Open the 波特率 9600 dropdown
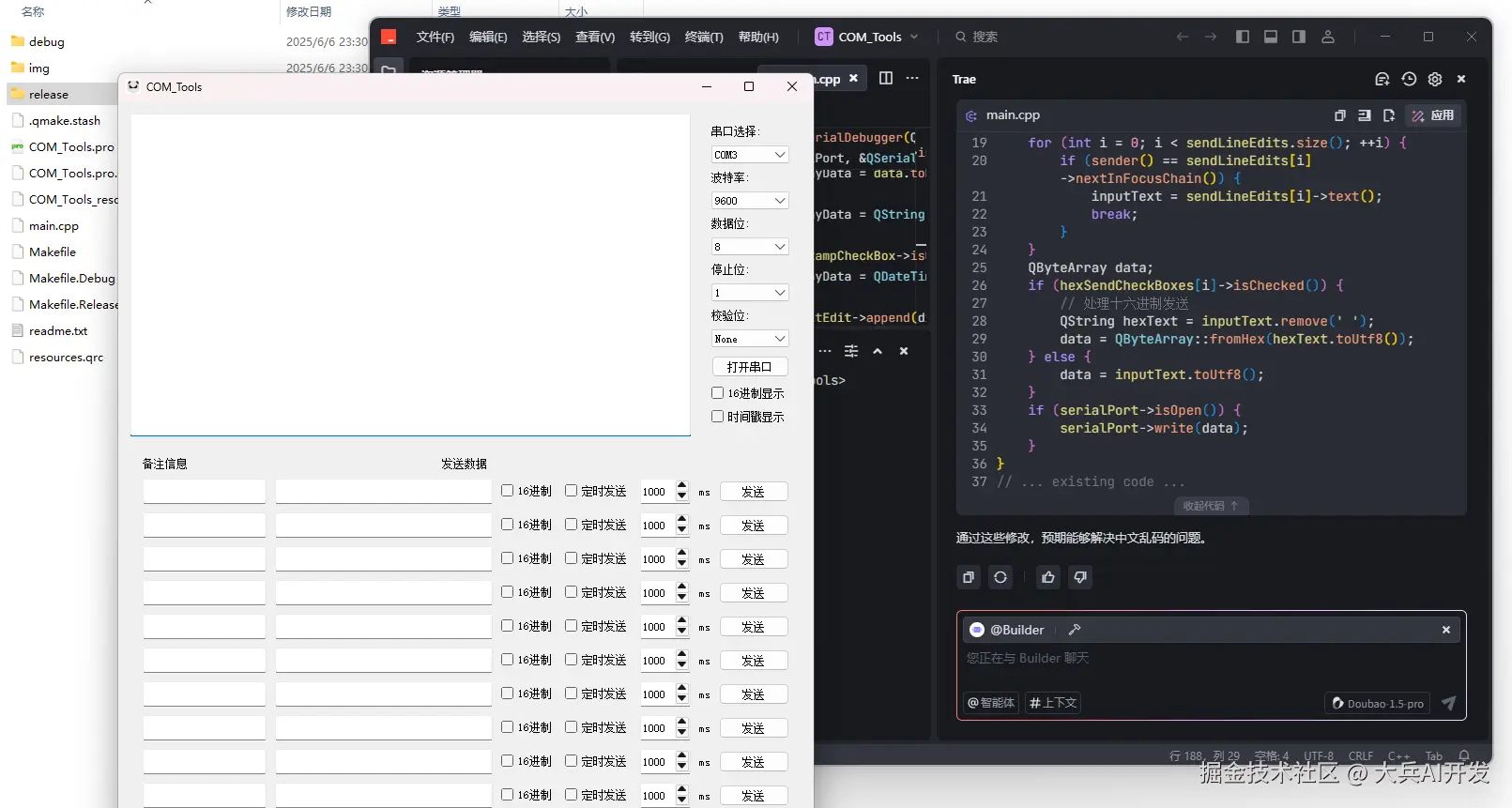Image resolution: width=1512 pixels, height=808 pixels. (x=750, y=201)
